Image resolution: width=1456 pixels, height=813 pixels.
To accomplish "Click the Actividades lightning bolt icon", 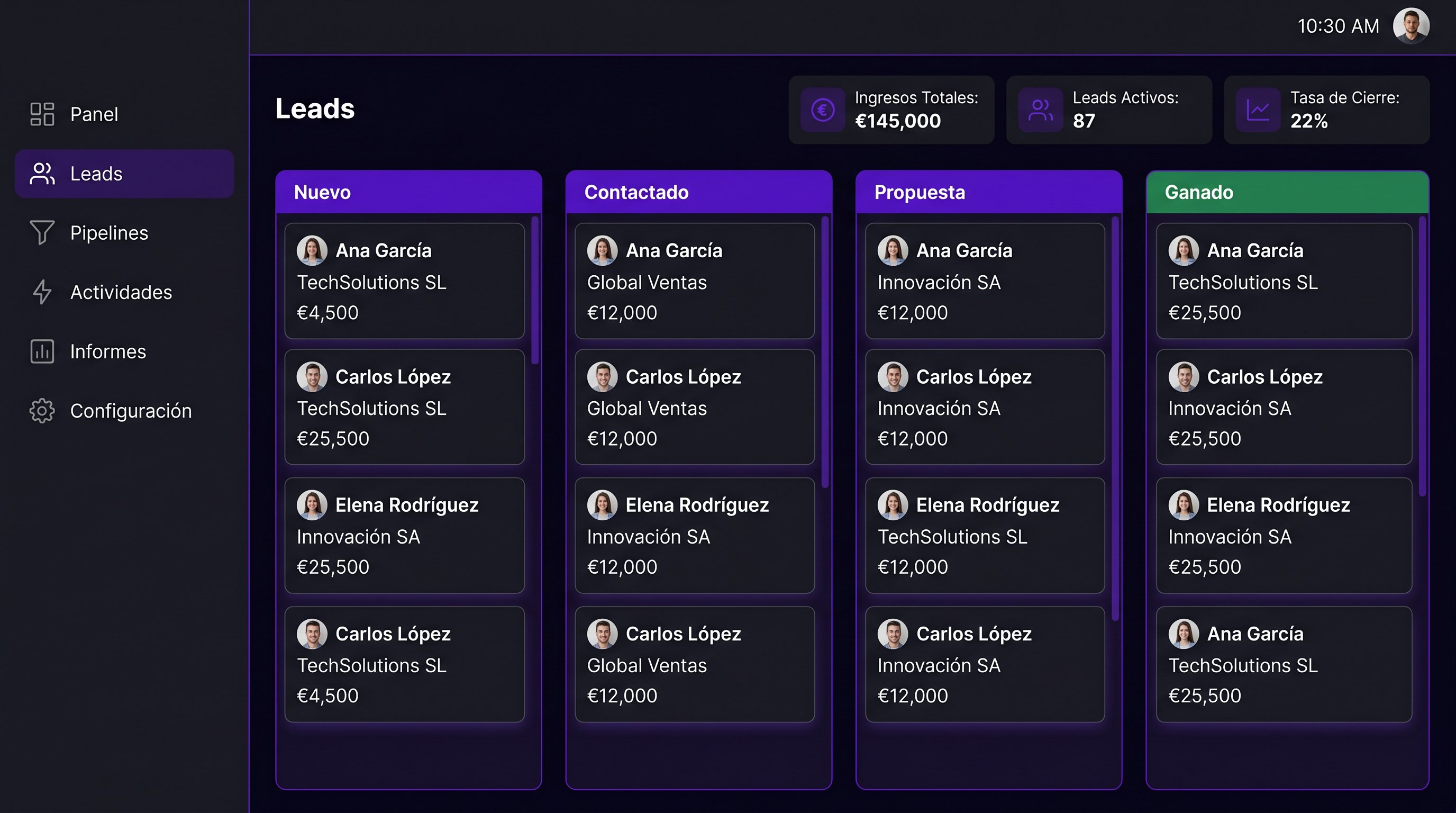I will 42,292.
